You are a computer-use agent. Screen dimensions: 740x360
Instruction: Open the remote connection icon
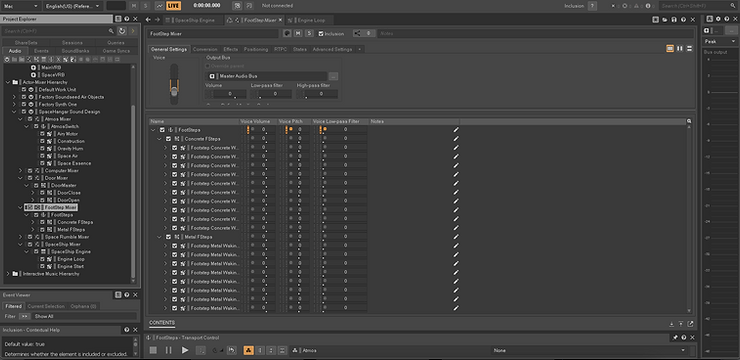(237, 6)
